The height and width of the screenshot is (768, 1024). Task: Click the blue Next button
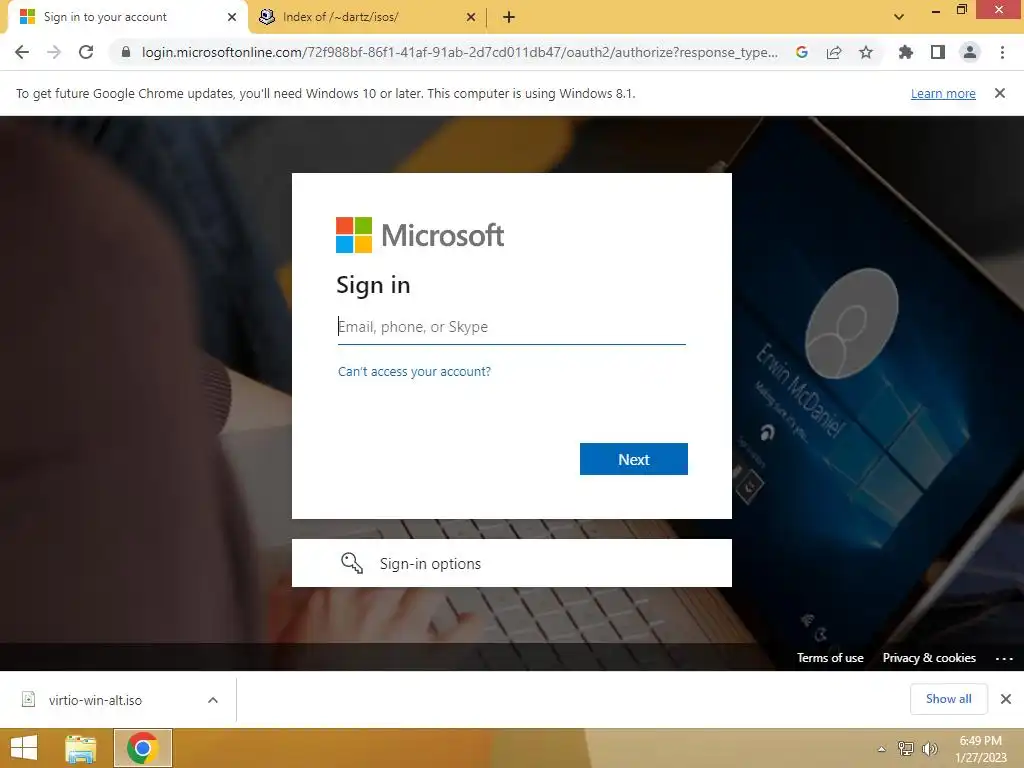633,459
